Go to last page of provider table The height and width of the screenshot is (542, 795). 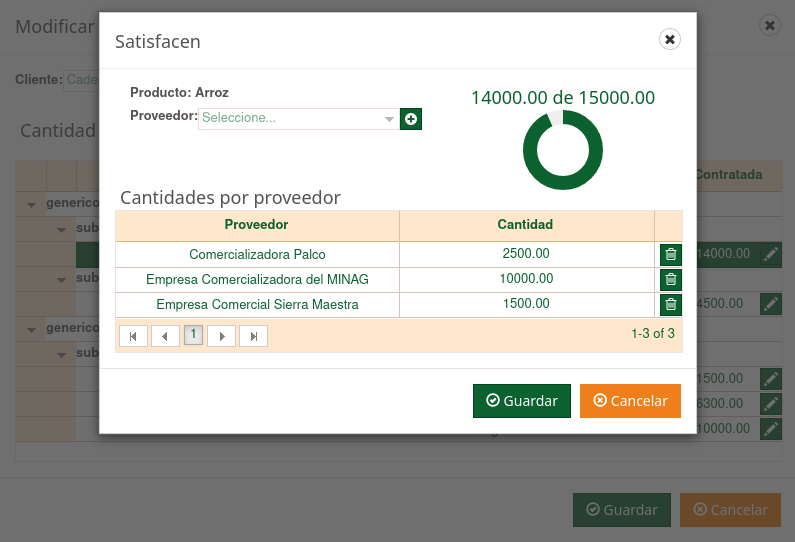pos(253,336)
